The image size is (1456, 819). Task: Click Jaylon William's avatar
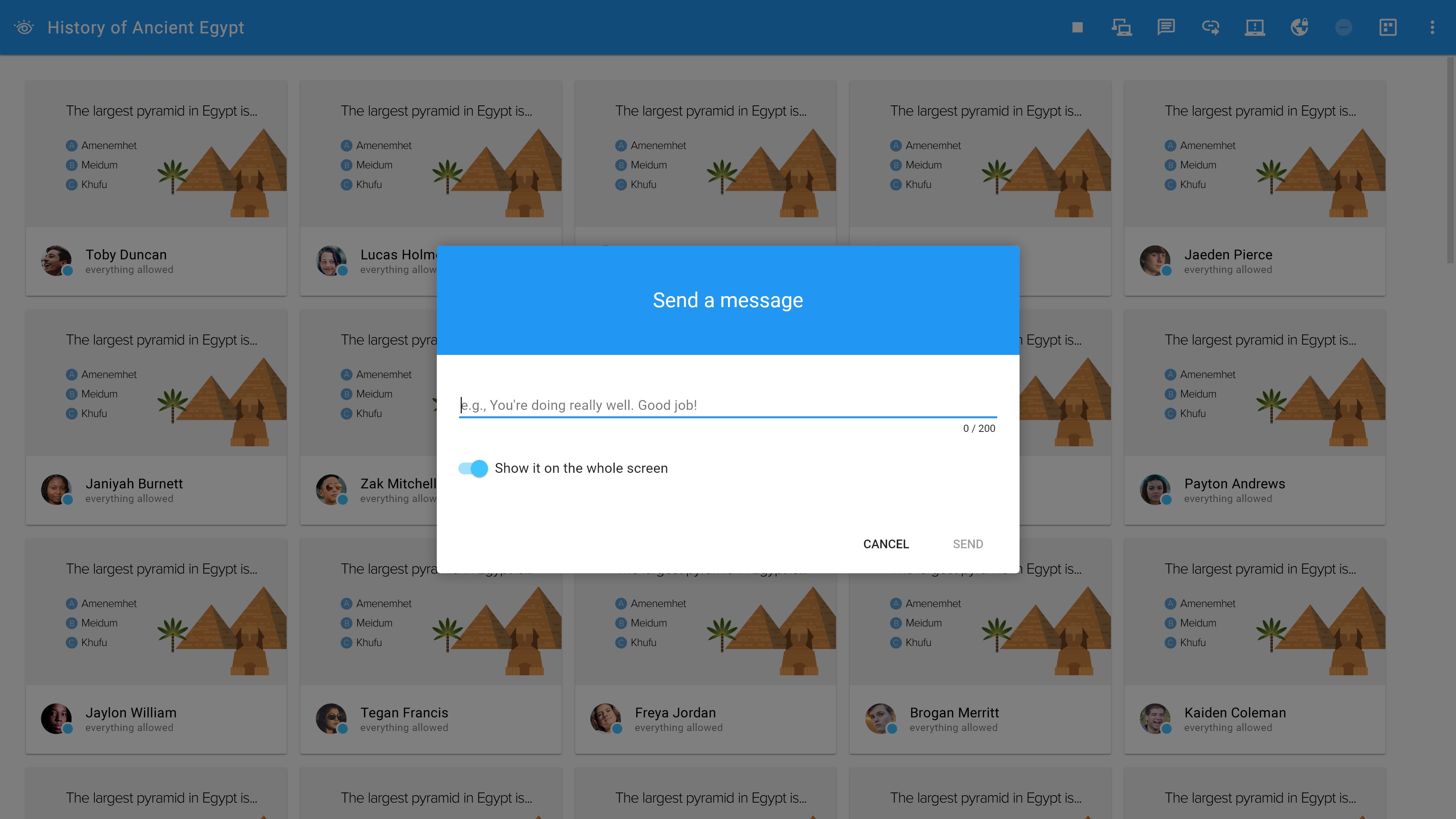coord(56,719)
